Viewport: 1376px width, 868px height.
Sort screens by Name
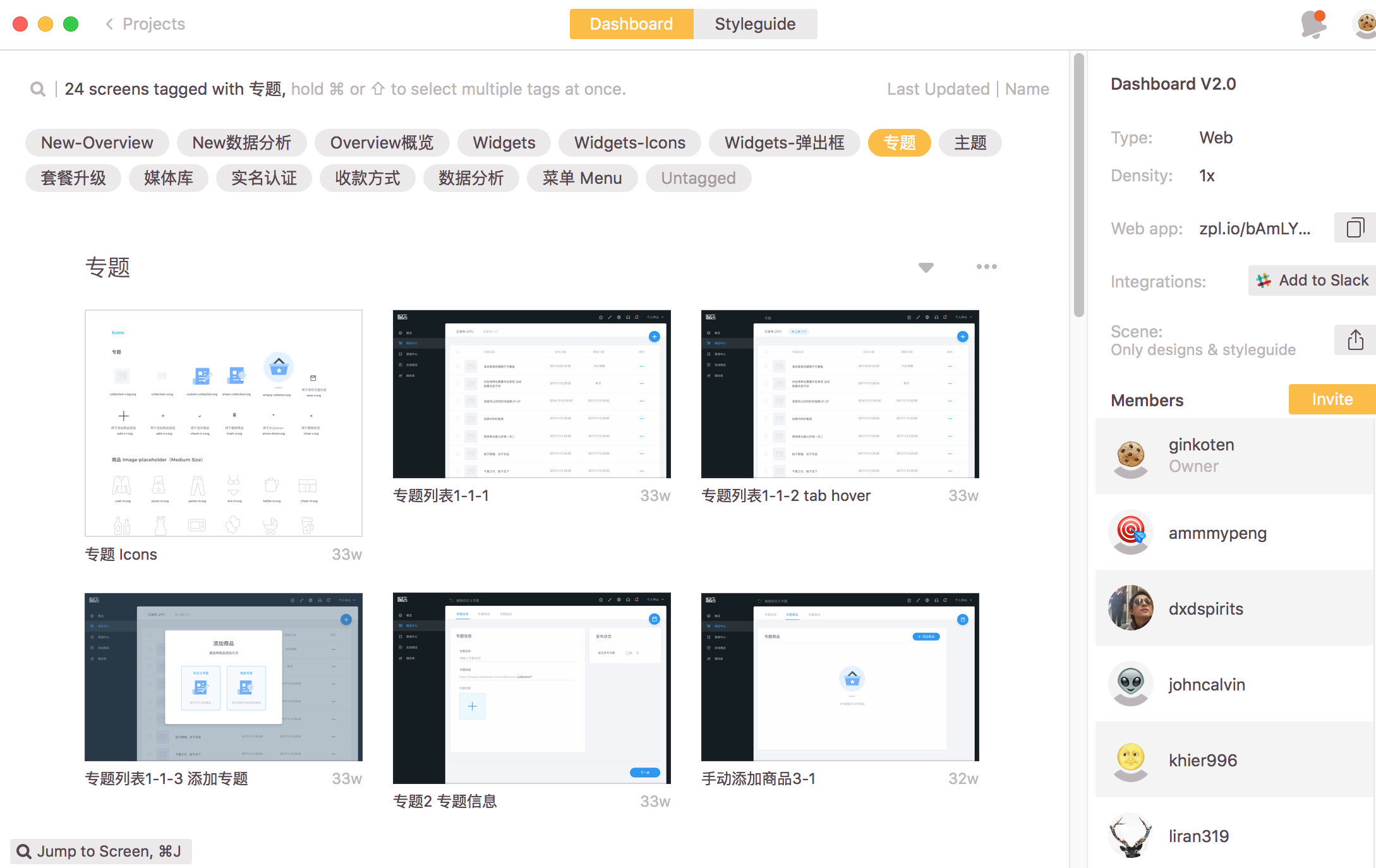[x=1027, y=89]
